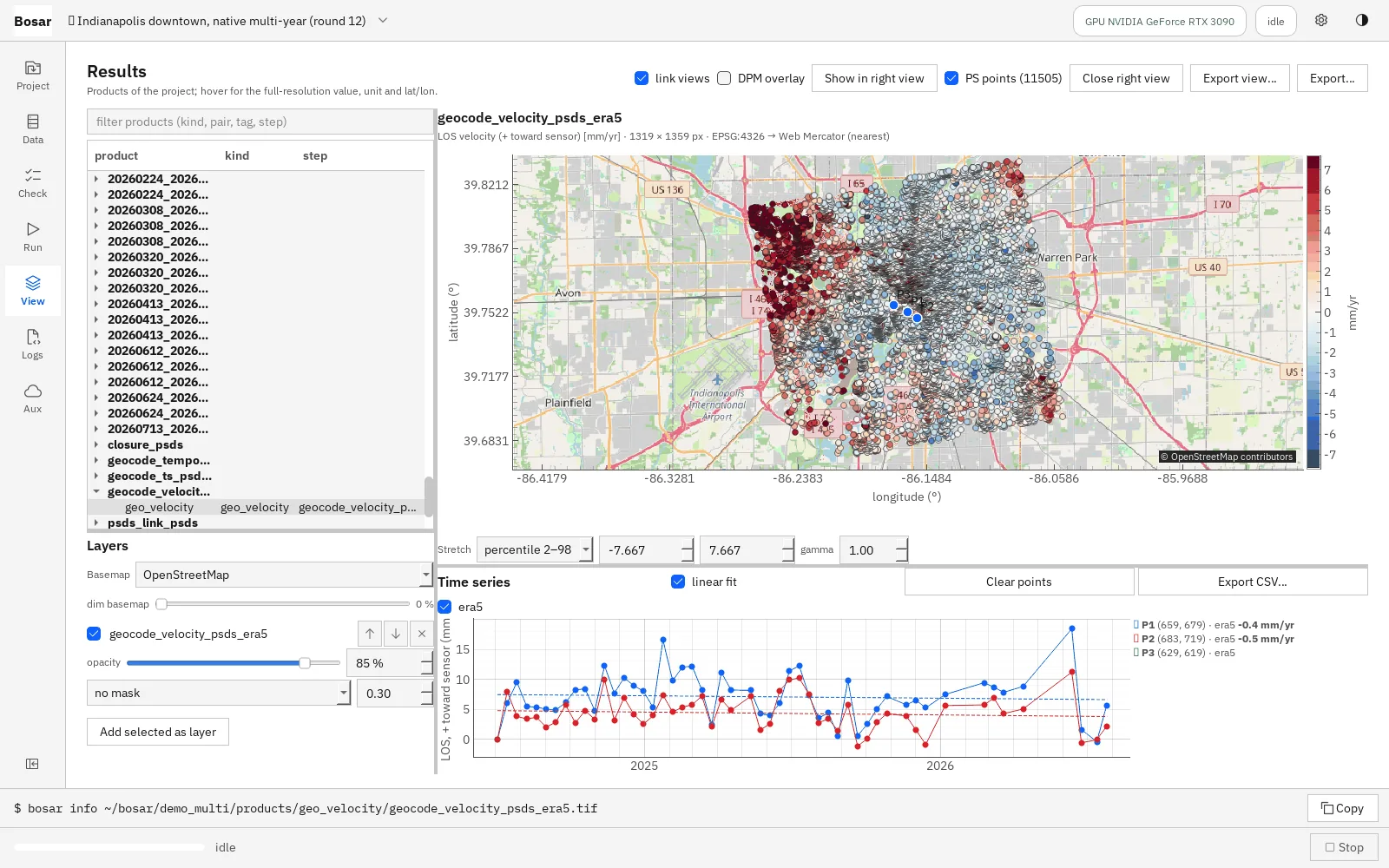
Task: Toggle the PS points (11505) checkbox
Action: [951, 78]
